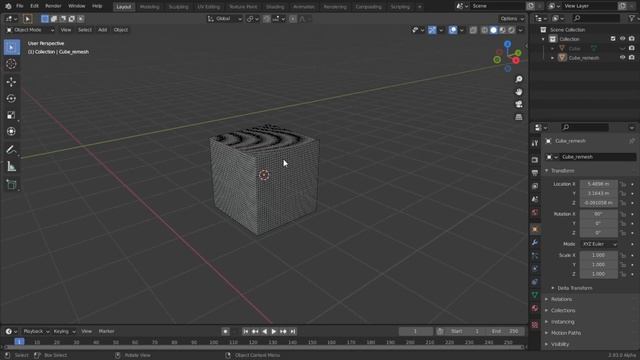Play the timeline animation
The image size is (640, 360).
(274, 332)
